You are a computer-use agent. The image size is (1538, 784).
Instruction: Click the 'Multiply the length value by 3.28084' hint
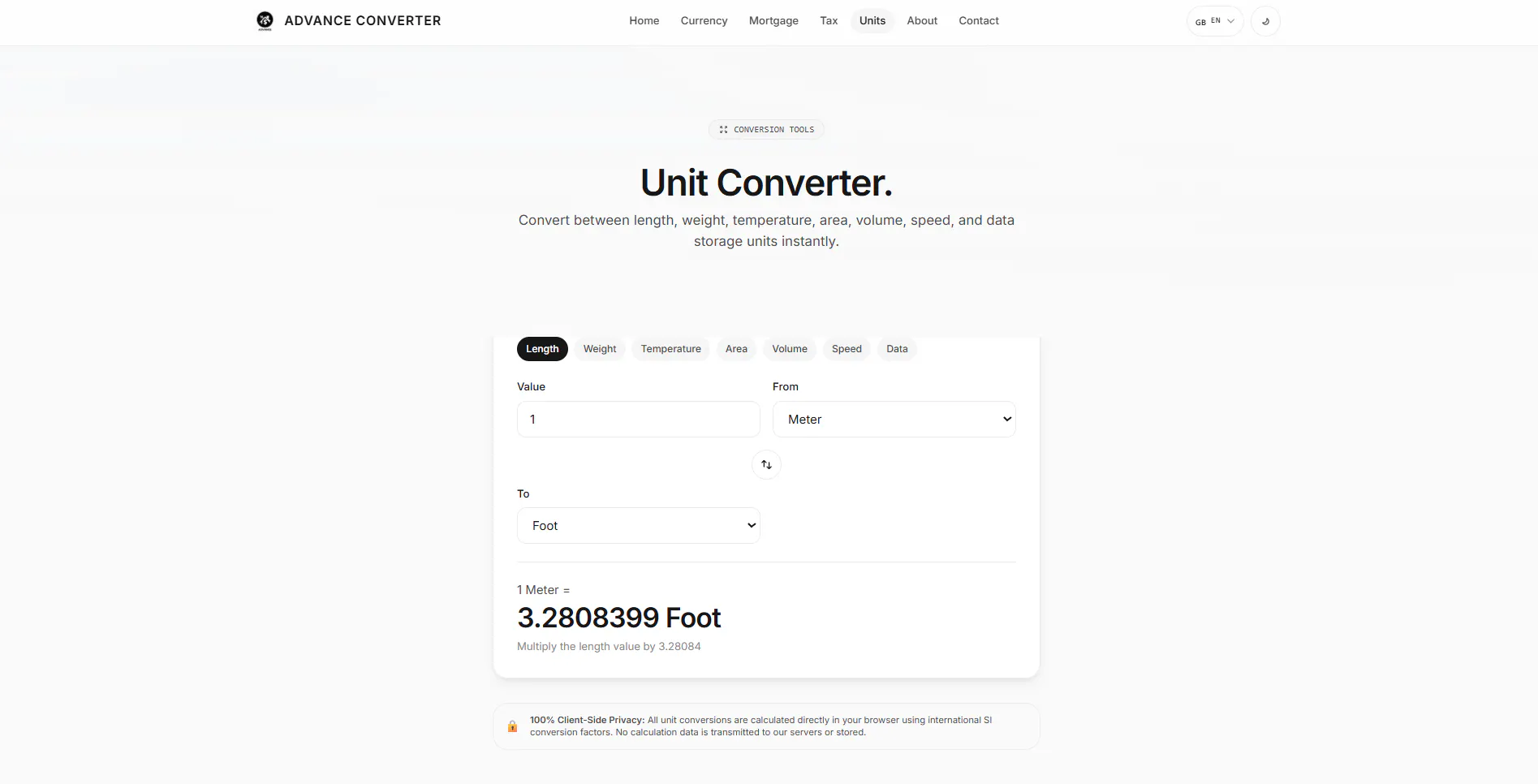click(609, 647)
